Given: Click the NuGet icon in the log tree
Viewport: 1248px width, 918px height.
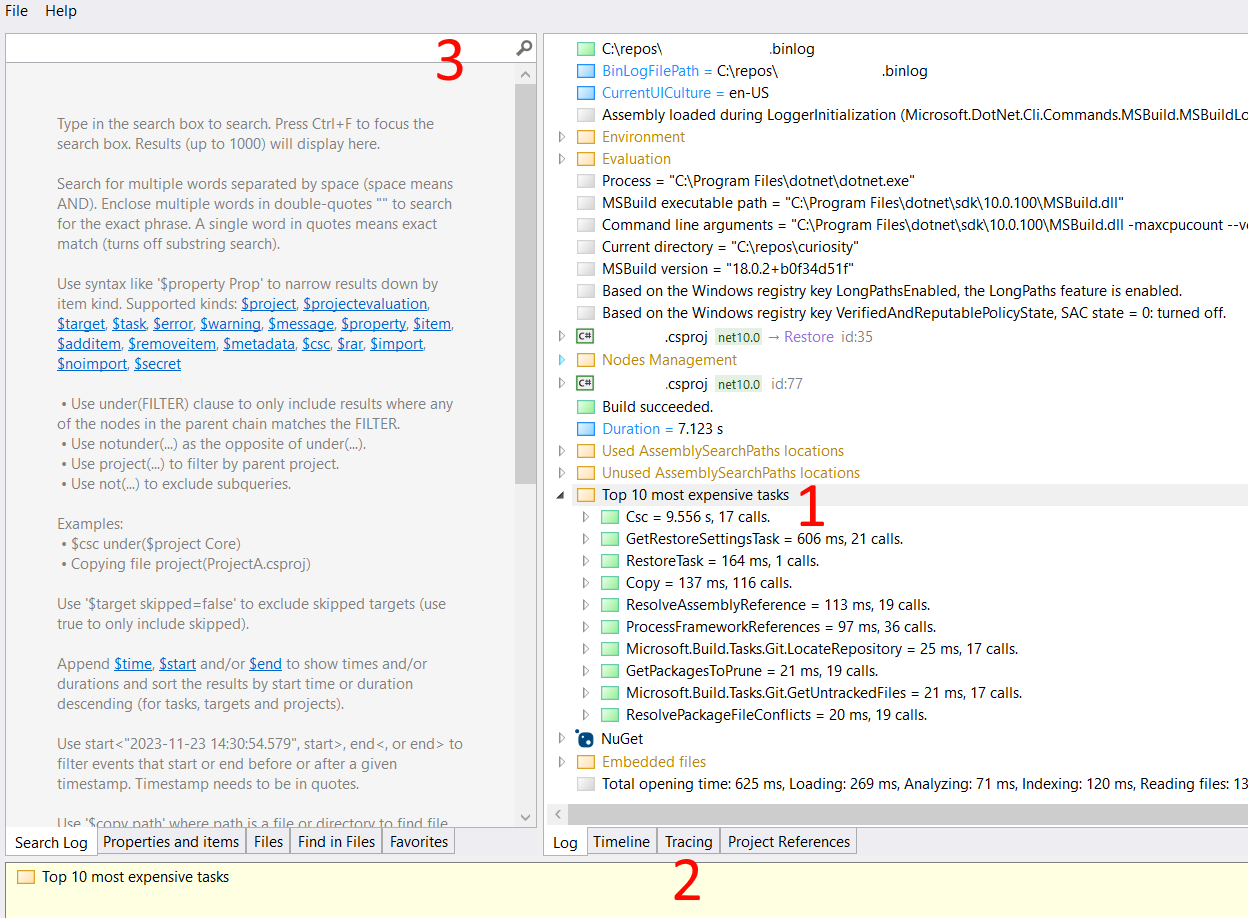Looking at the screenshot, I should pyautogui.click(x=583, y=738).
